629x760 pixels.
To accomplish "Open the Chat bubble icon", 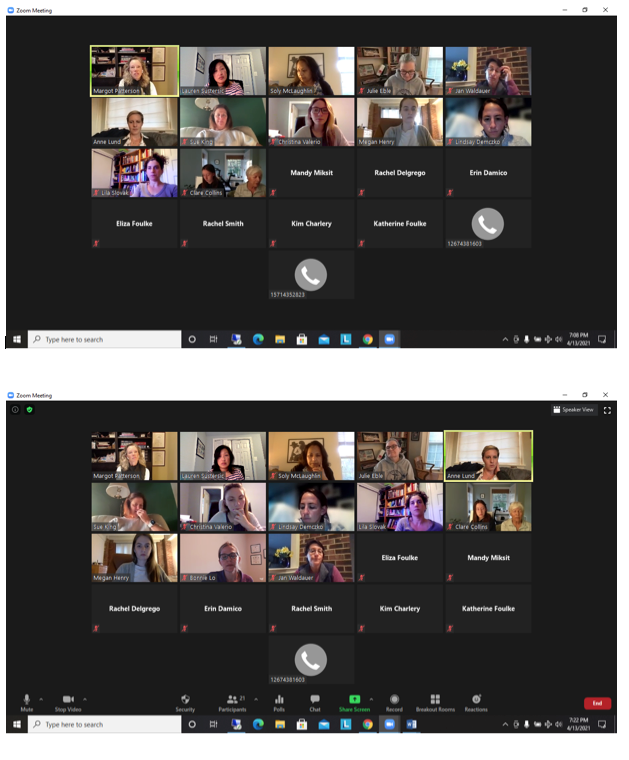I will pos(315,699).
